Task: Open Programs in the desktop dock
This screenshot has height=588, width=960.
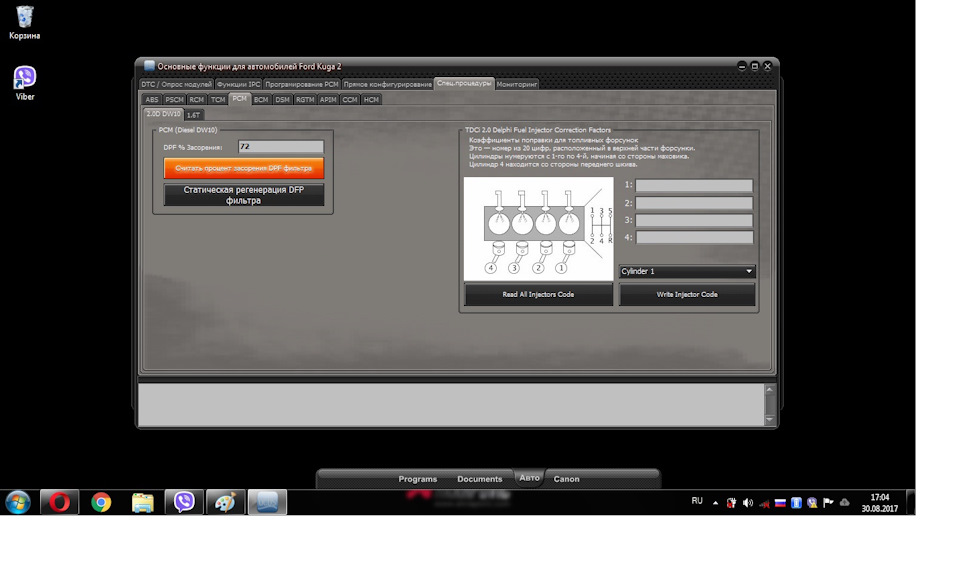Action: pyautogui.click(x=418, y=479)
